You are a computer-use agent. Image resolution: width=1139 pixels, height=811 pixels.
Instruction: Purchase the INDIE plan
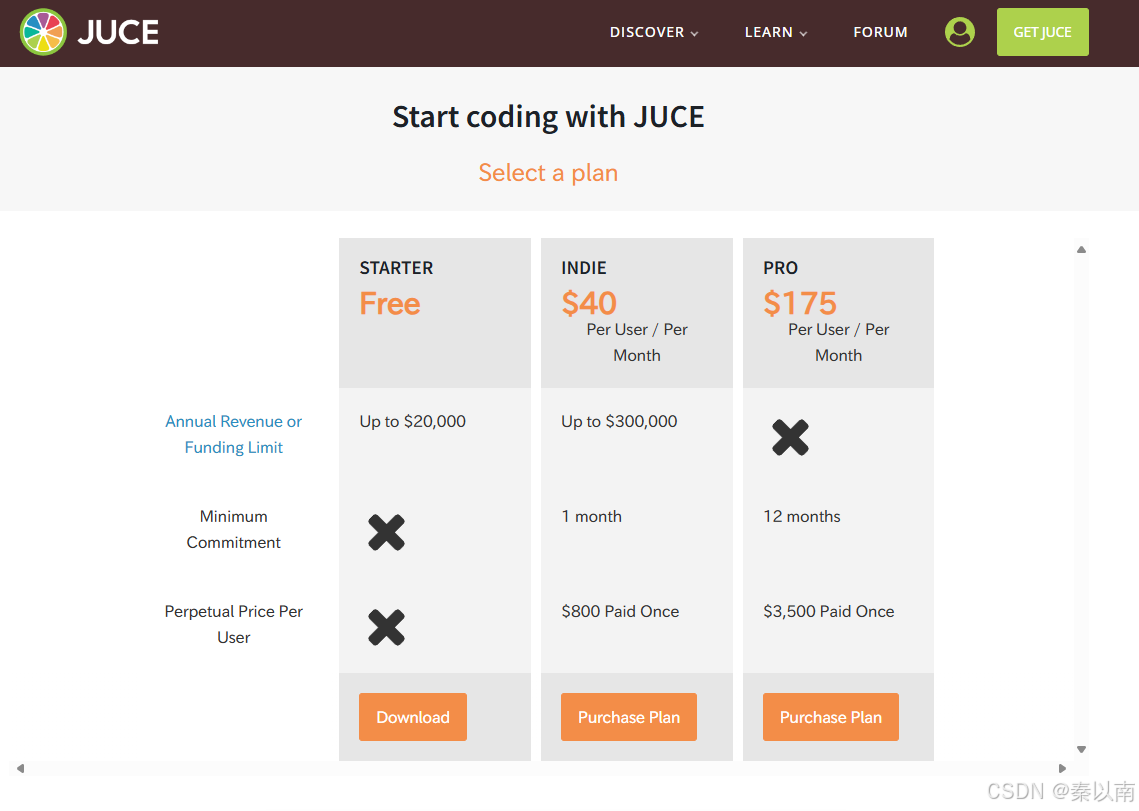(629, 717)
